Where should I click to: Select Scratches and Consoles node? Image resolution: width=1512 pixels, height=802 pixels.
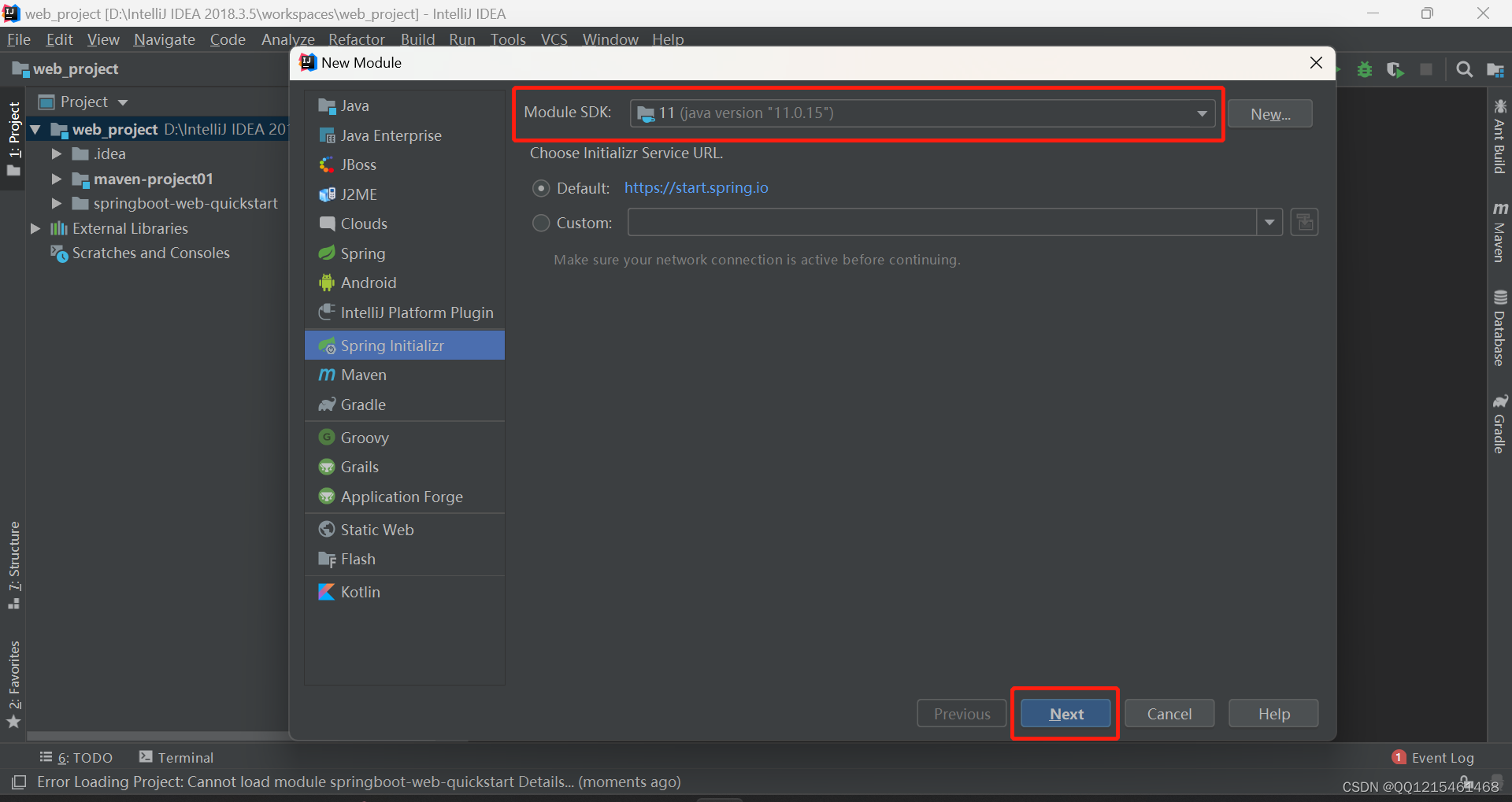point(140,253)
